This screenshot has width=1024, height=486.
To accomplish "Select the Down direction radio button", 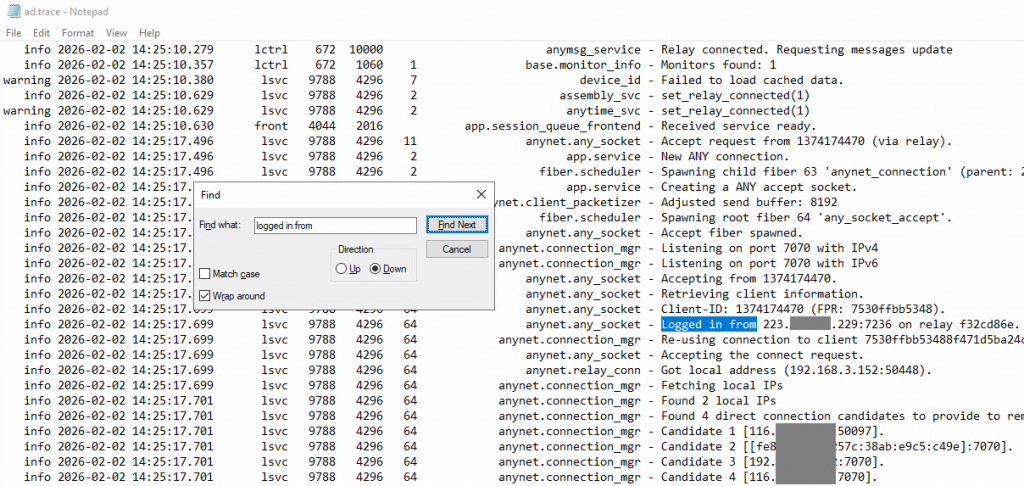I will (376, 269).
